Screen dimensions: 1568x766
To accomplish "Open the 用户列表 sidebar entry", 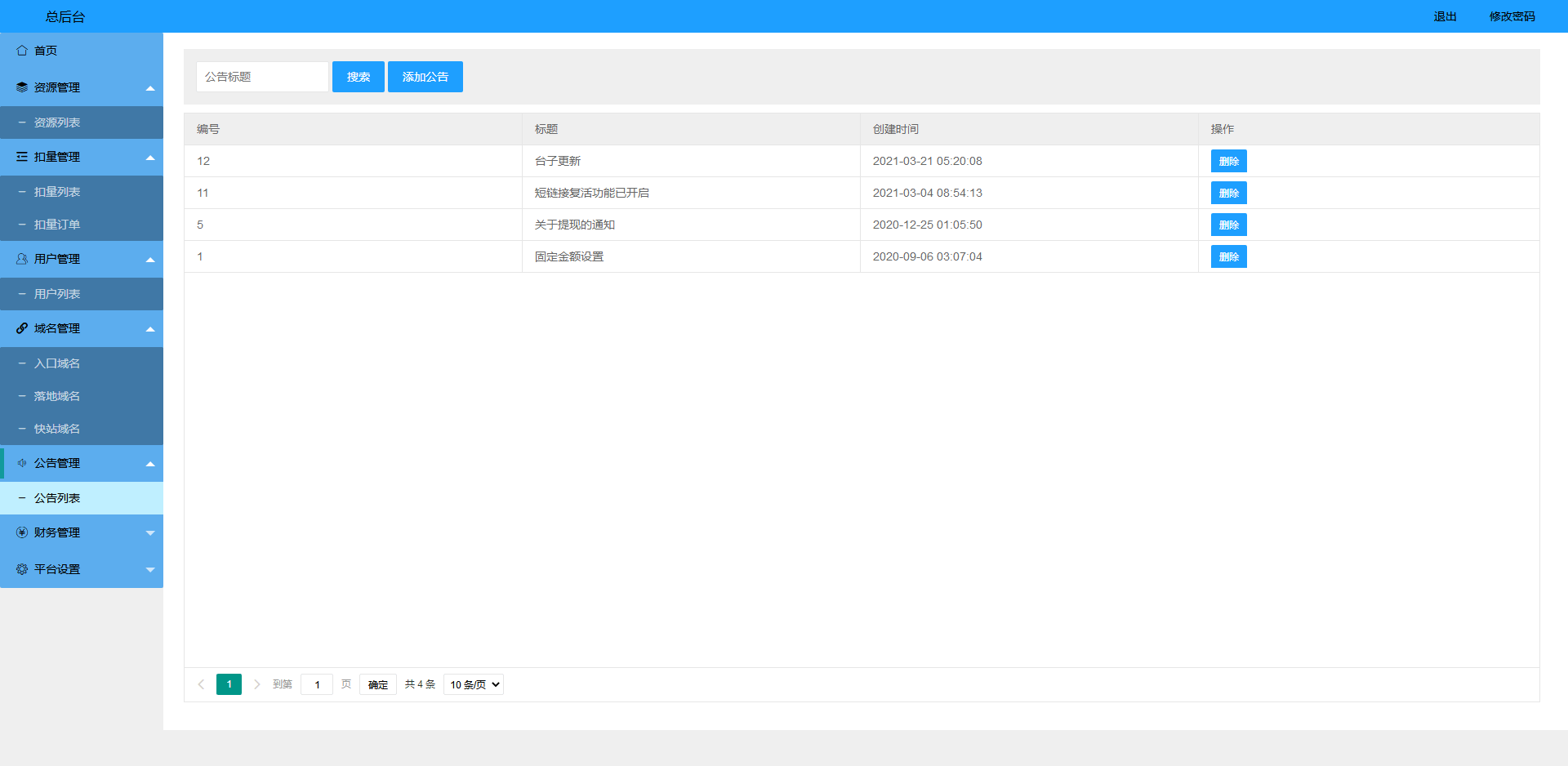I will 57,294.
